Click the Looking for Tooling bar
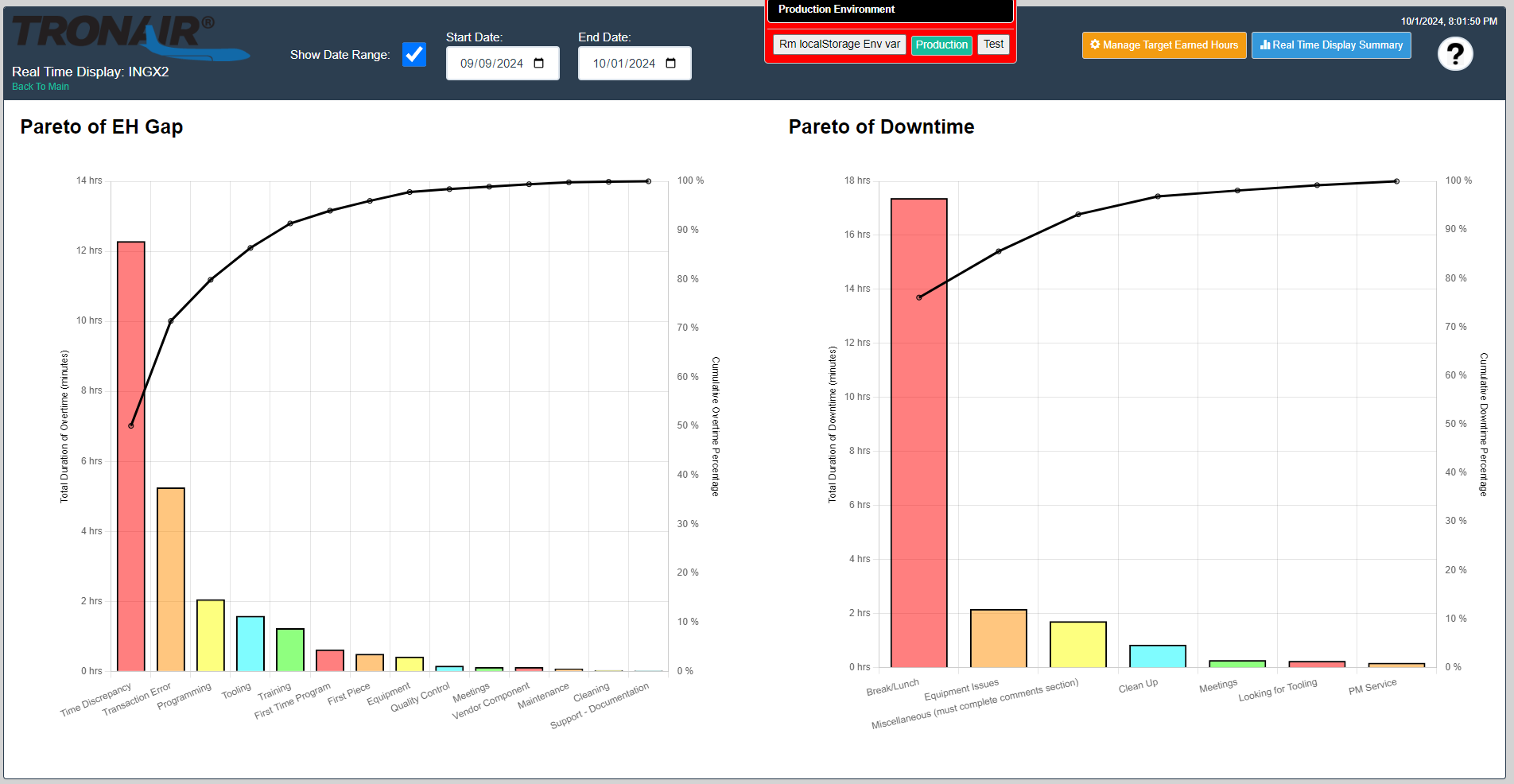Viewport: 1514px width, 784px height. click(x=1317, y=664)
